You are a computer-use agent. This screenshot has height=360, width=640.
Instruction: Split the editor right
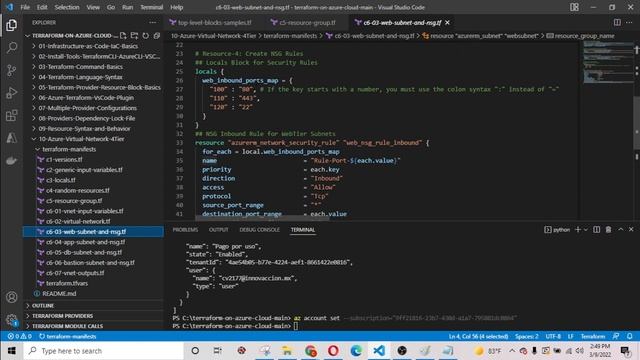coord(617,22)
